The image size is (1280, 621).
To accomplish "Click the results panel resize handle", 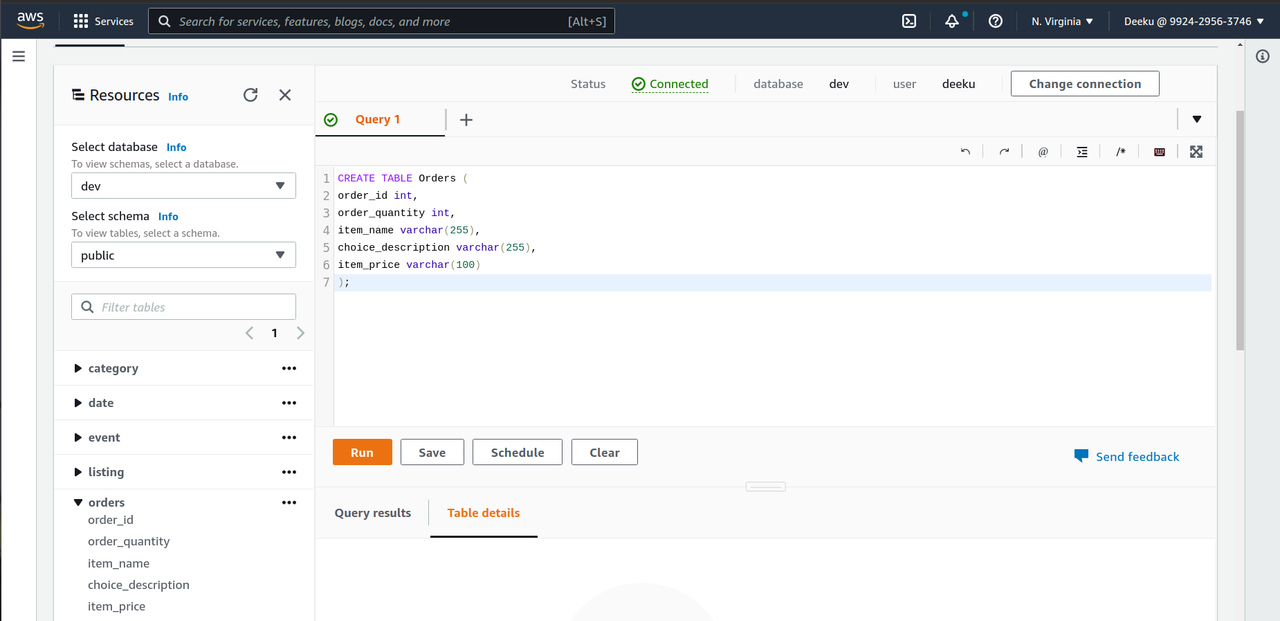I will click(766, 487).
